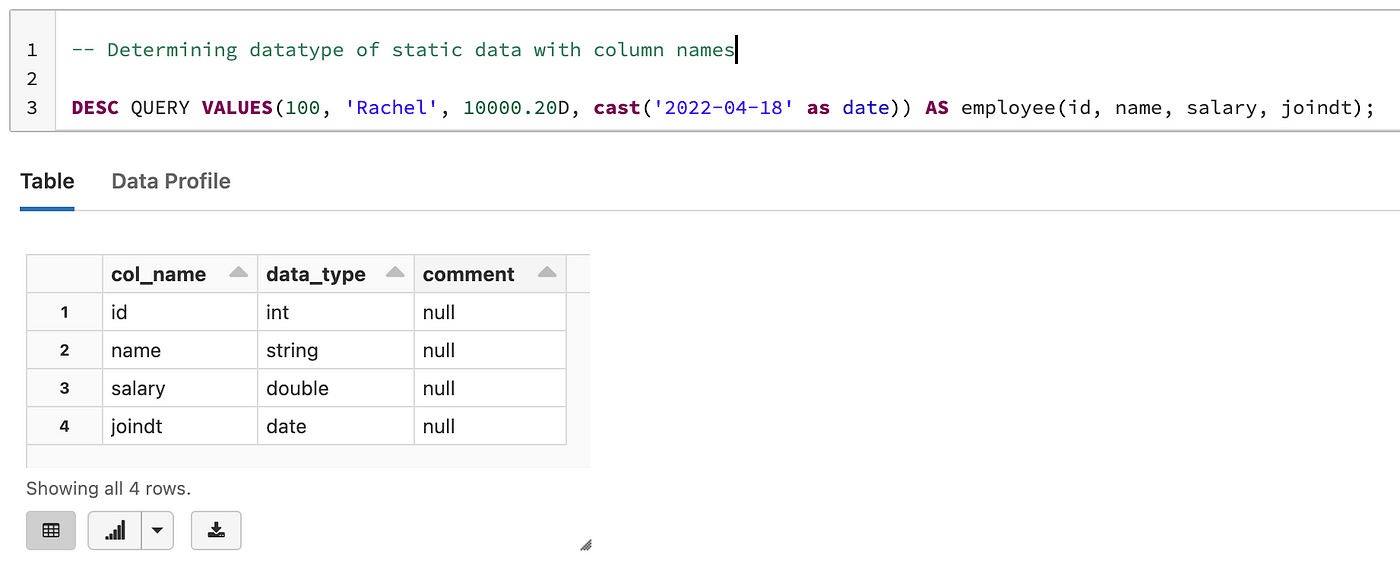This screenshot has width=1400, height=567.
Task: Download results with the download icon
Action: pyautogui.click(x=216, y=531)
